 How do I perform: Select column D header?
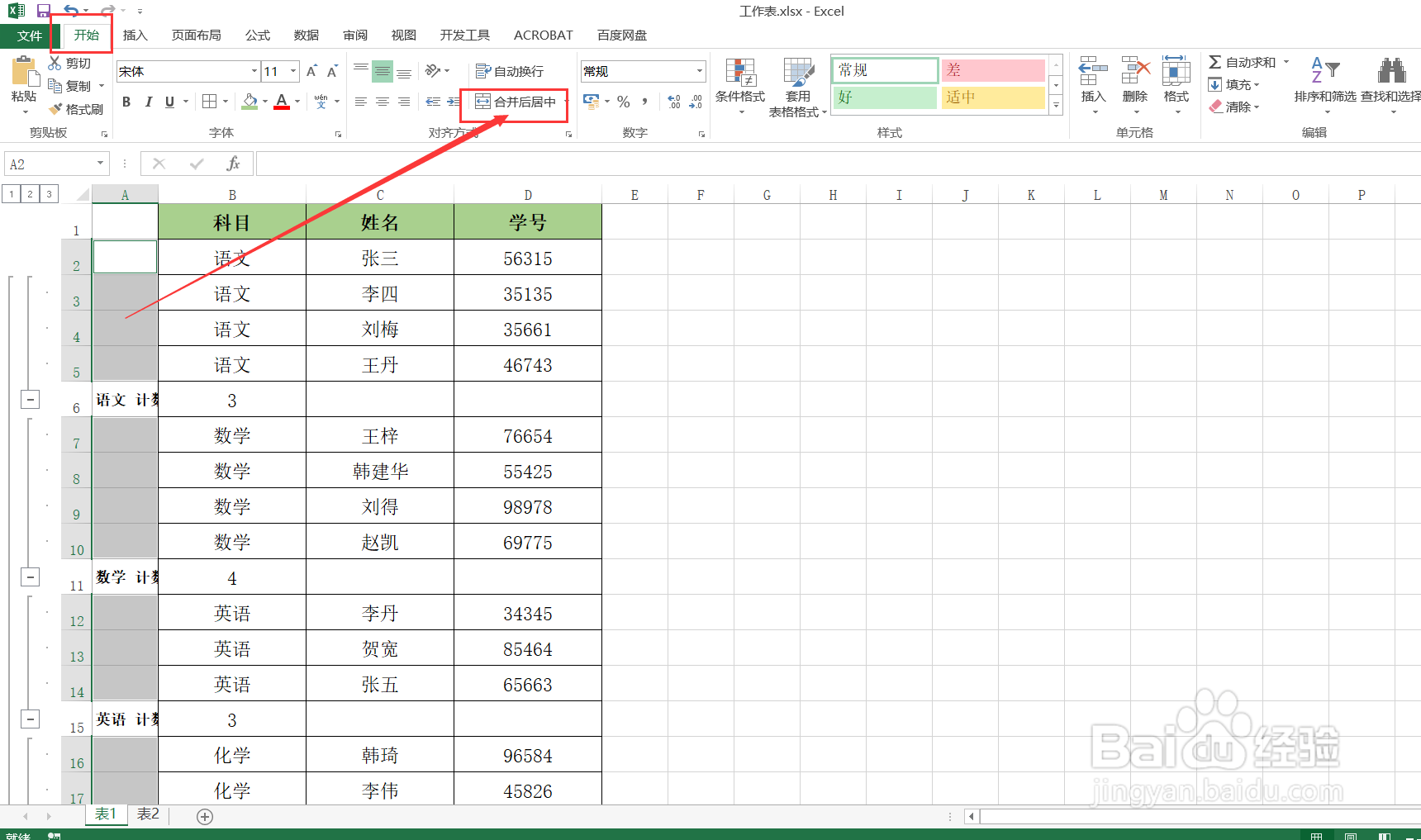(x=528, y=195)
